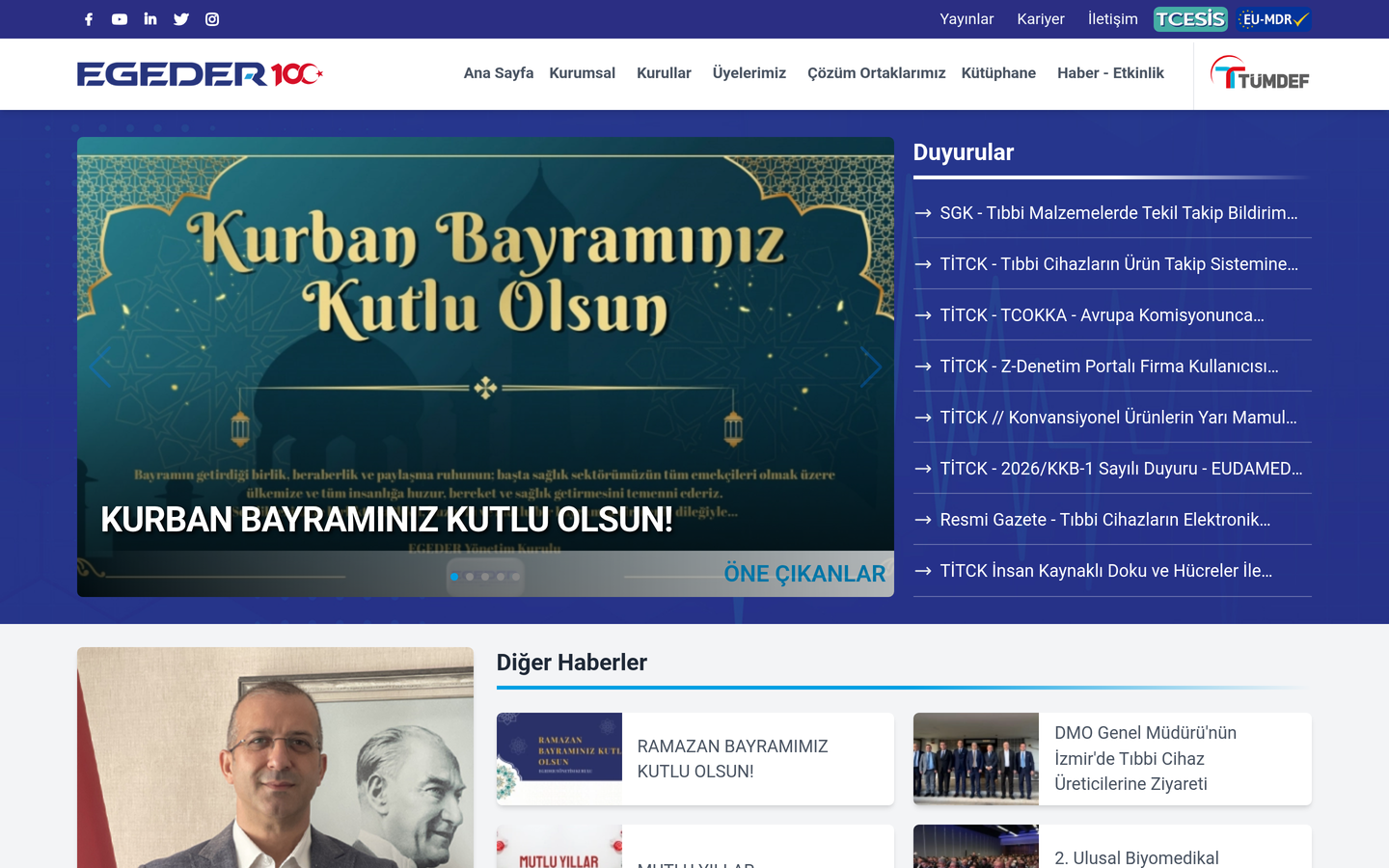Open TİTCK Ürün Takip Sistemine announcement
Image resolution: width=1389 pixels, height=868 pixels.
point(1112,264)
